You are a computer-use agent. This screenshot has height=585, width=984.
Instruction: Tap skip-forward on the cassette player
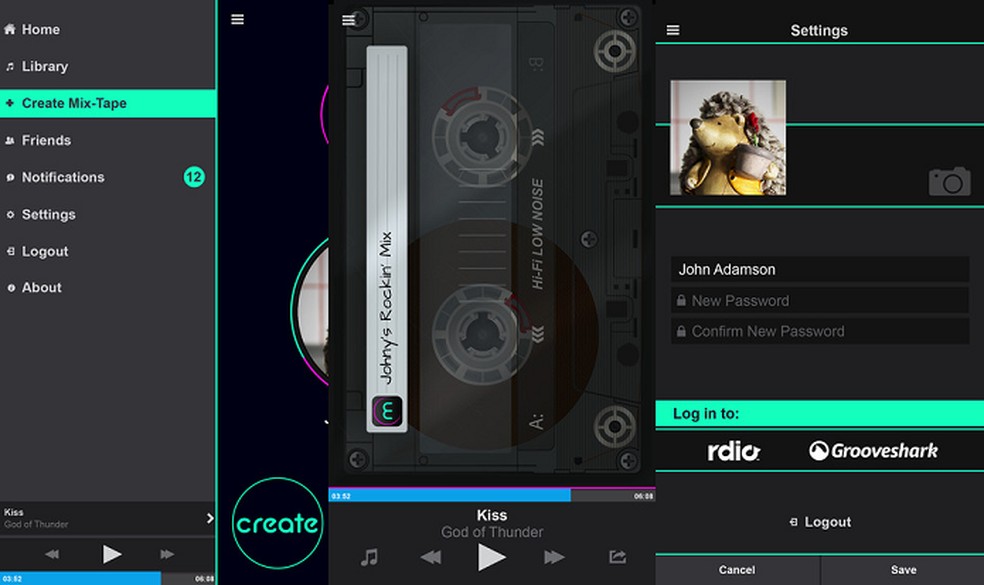tap(554, 558)
